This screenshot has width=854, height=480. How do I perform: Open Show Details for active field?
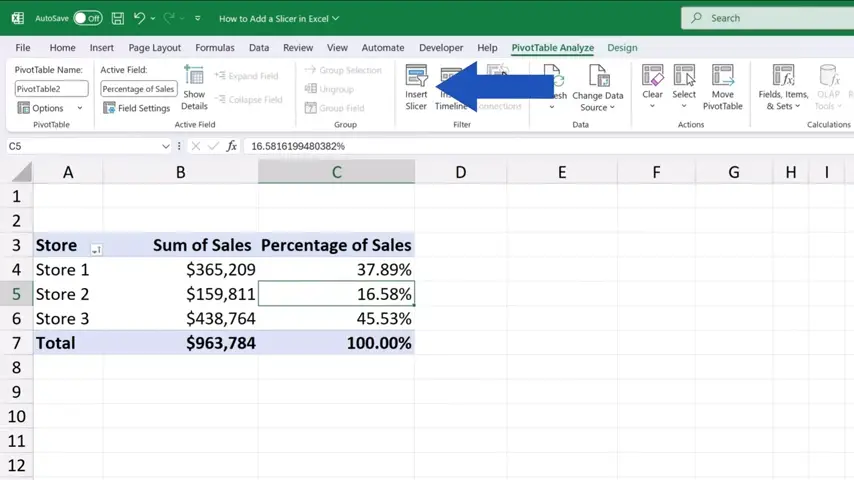click(194, 88)
